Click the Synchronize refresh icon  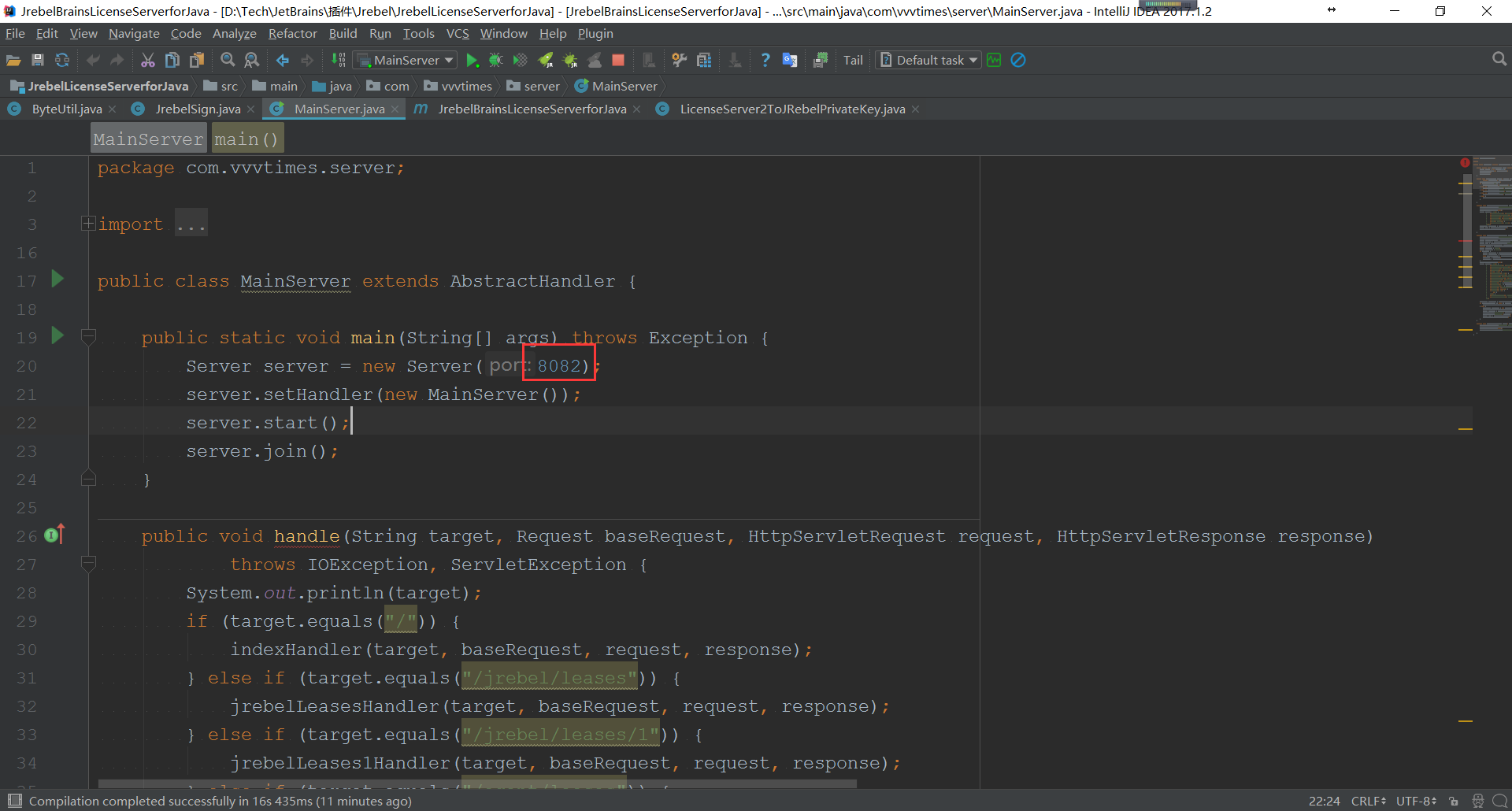62,61
